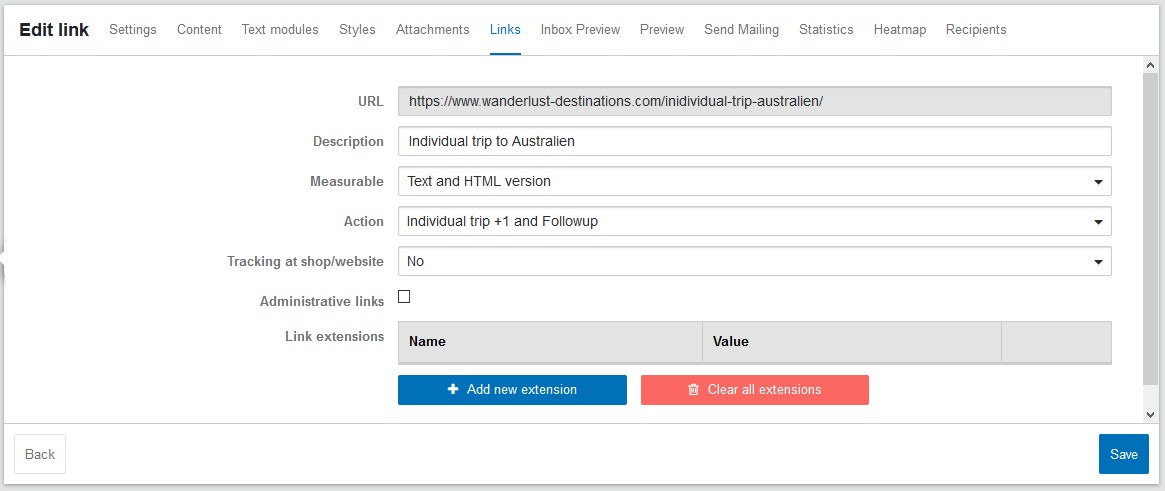Click into the Description text field
1165x491 pixels.
pyautogui.click(x=755, y=141)
